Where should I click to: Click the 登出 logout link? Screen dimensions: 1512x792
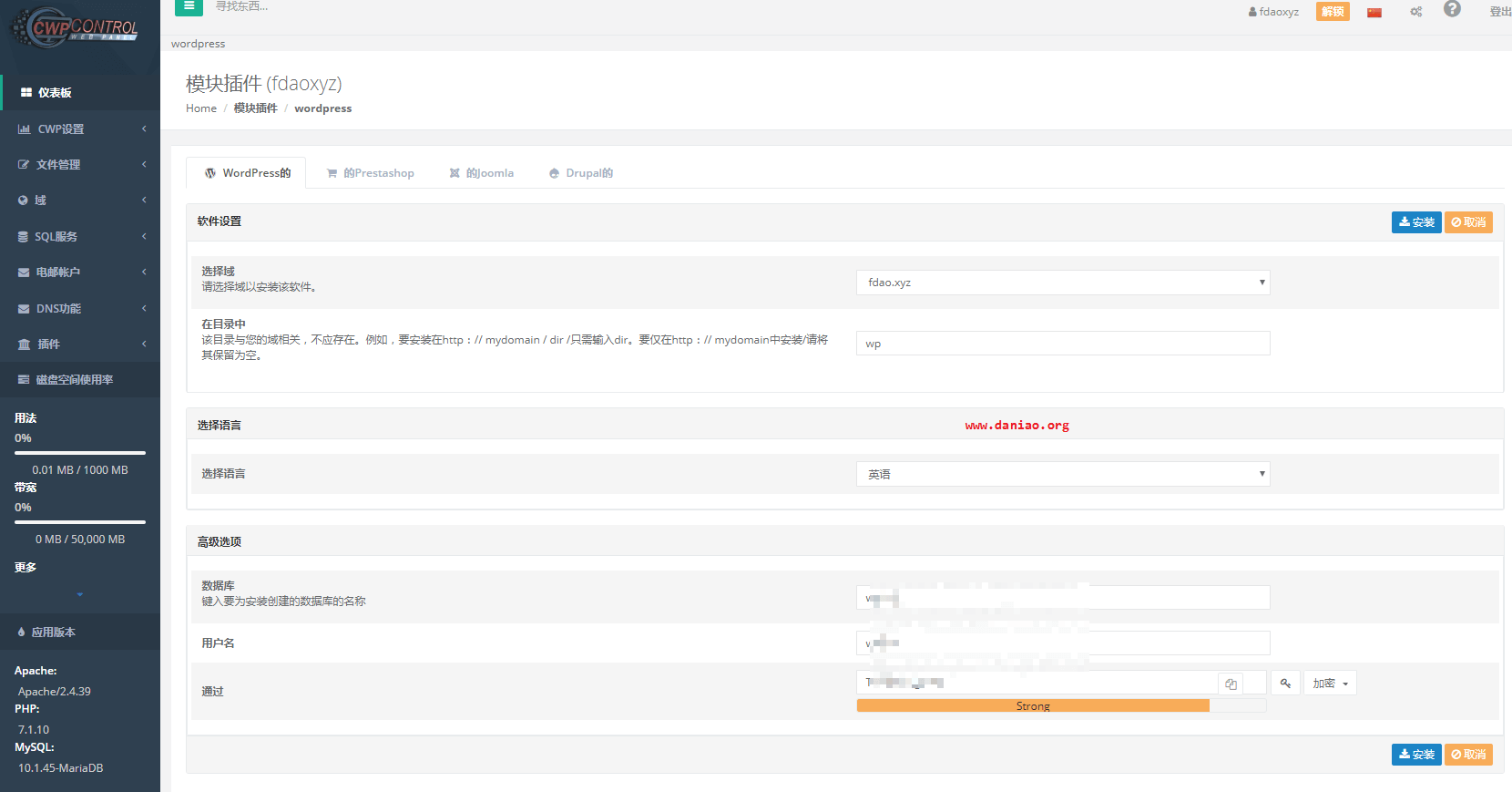pos(1500,12)
